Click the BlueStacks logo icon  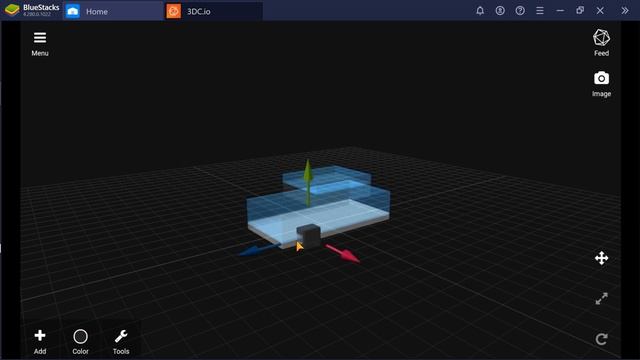(12, 10)
